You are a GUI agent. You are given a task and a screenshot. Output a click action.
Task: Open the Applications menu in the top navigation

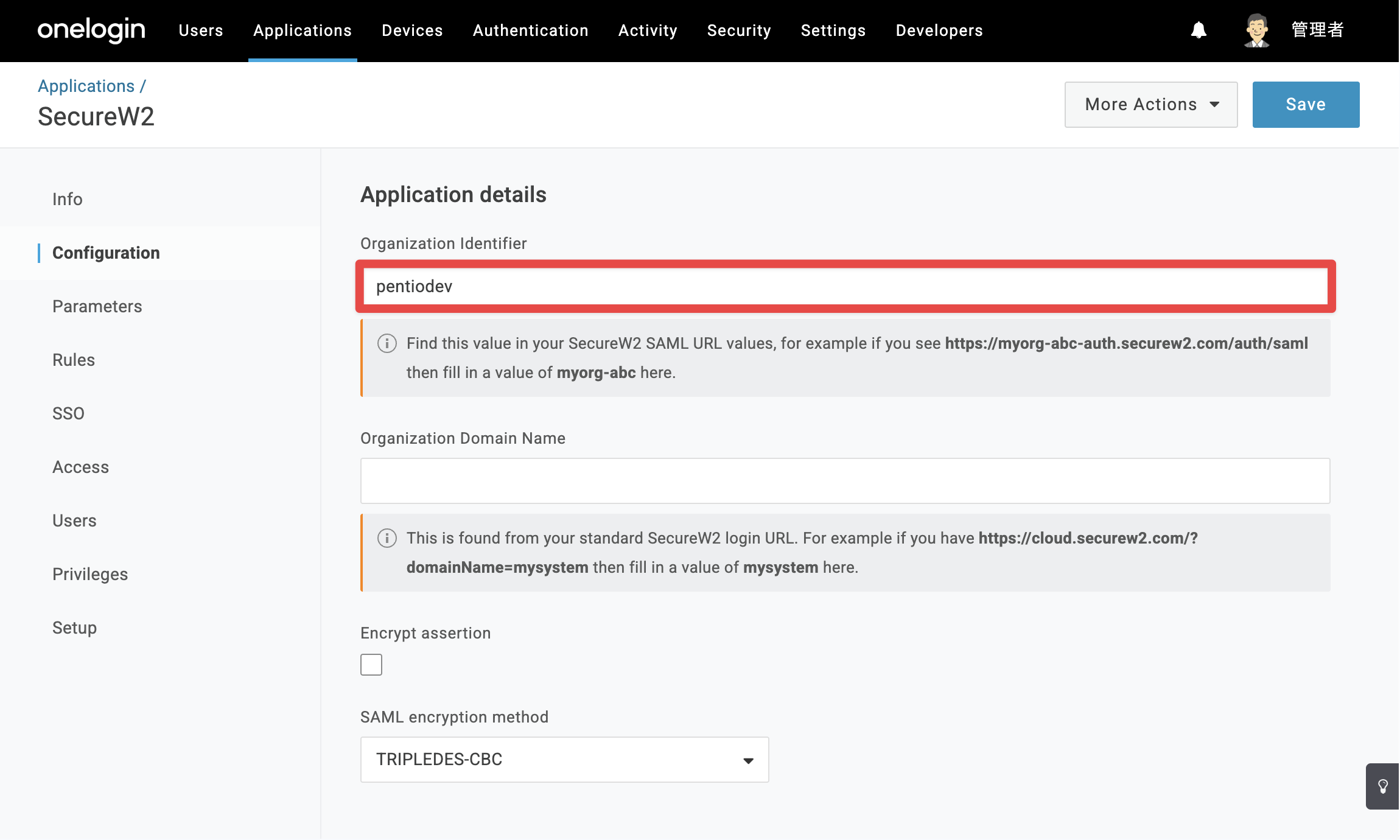coord(303,30)
